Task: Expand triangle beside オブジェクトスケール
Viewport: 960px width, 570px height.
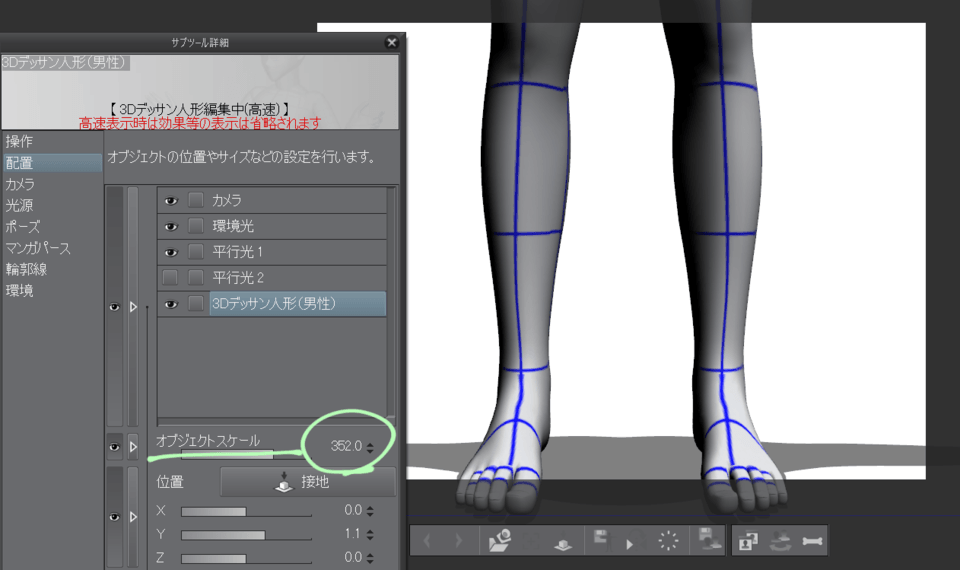Action: (133, 447)
